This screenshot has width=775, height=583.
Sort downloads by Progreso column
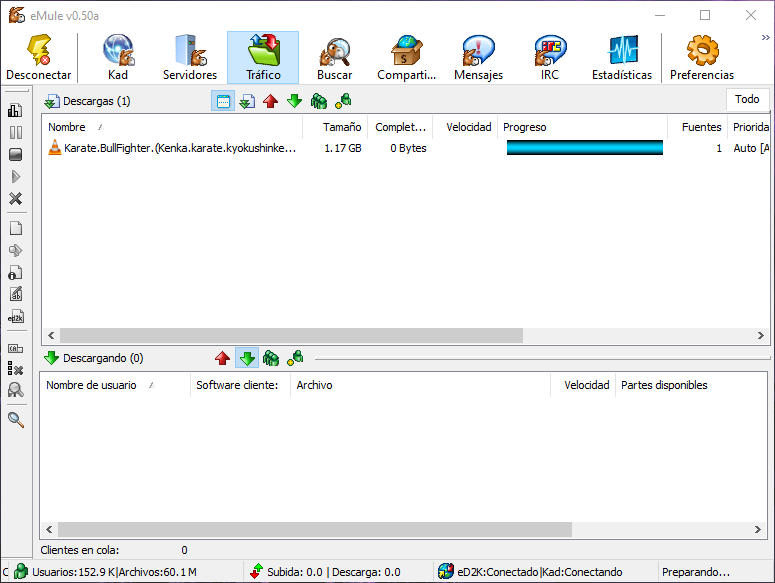(x=582, y=127)
